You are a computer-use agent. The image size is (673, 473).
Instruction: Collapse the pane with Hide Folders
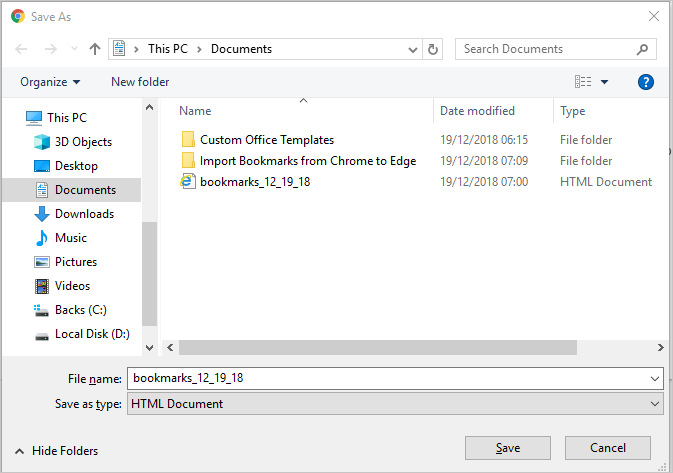click(56, 451)
